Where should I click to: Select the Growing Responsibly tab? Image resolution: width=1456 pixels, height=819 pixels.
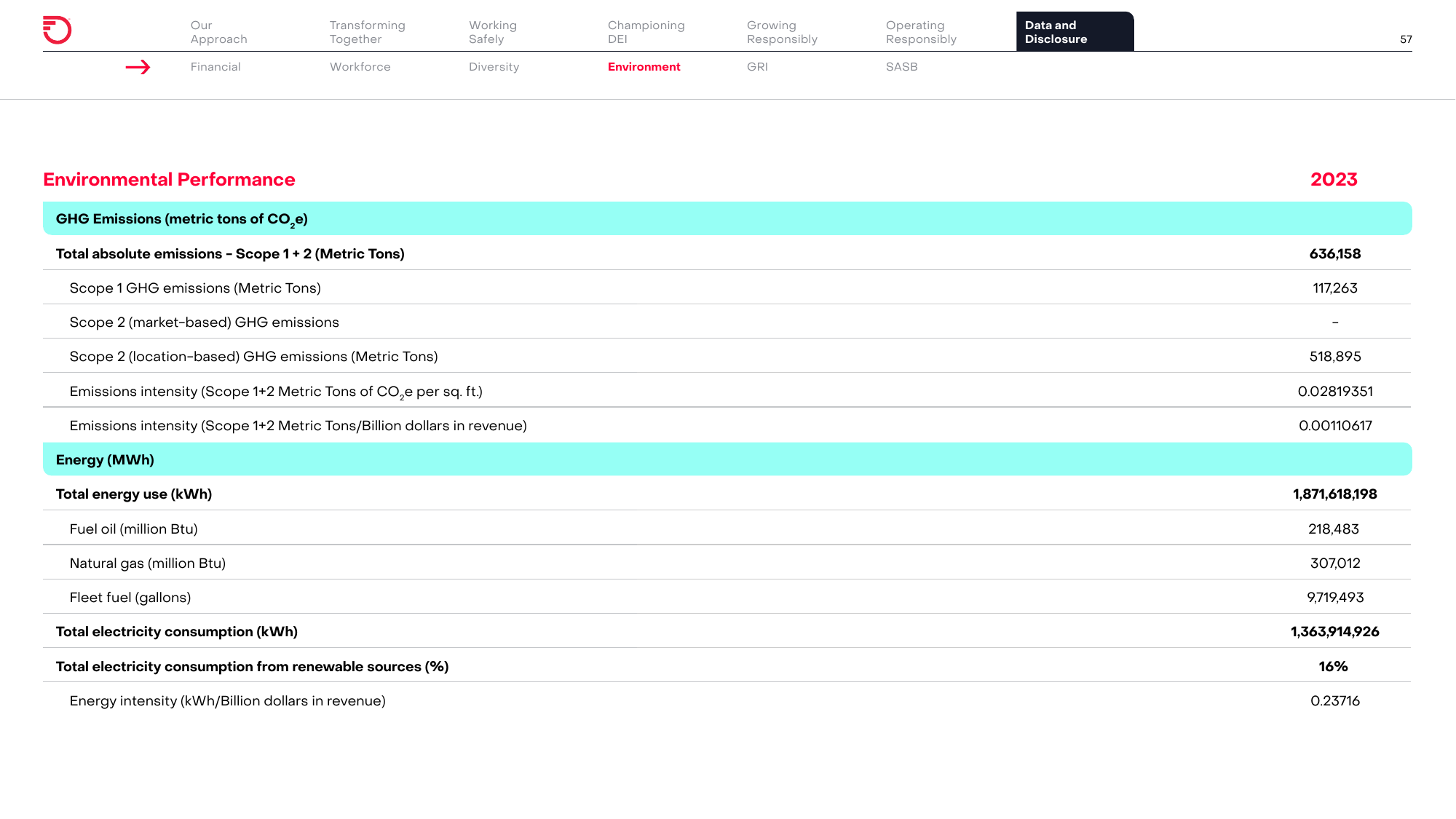pyautogui.click(x=782, y=32)
